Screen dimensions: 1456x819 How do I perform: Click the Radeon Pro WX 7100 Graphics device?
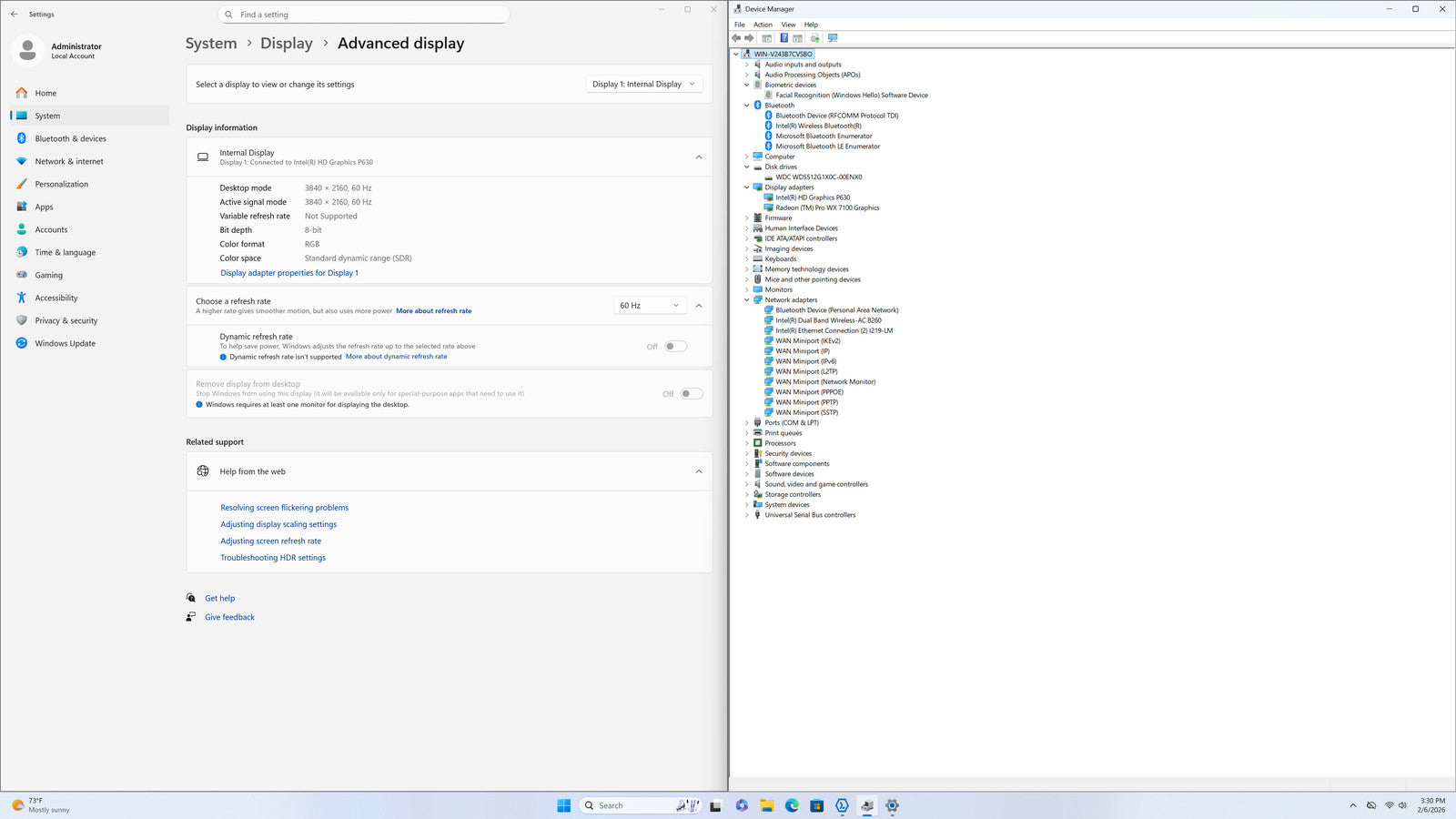826,207
